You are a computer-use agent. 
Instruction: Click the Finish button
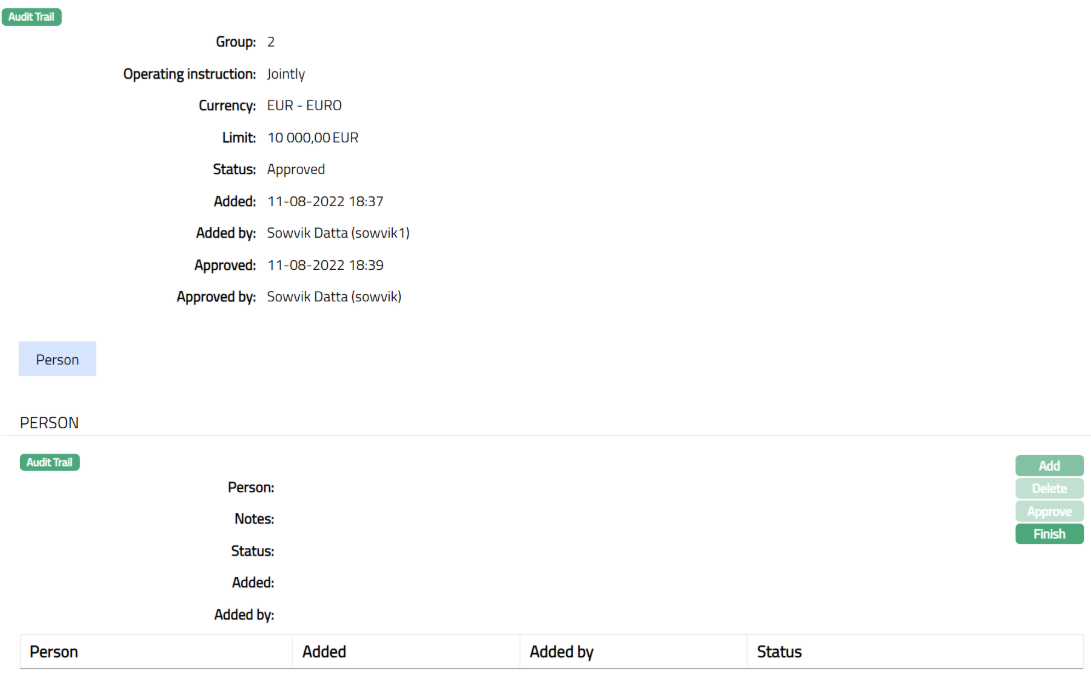pos(1049,534)
